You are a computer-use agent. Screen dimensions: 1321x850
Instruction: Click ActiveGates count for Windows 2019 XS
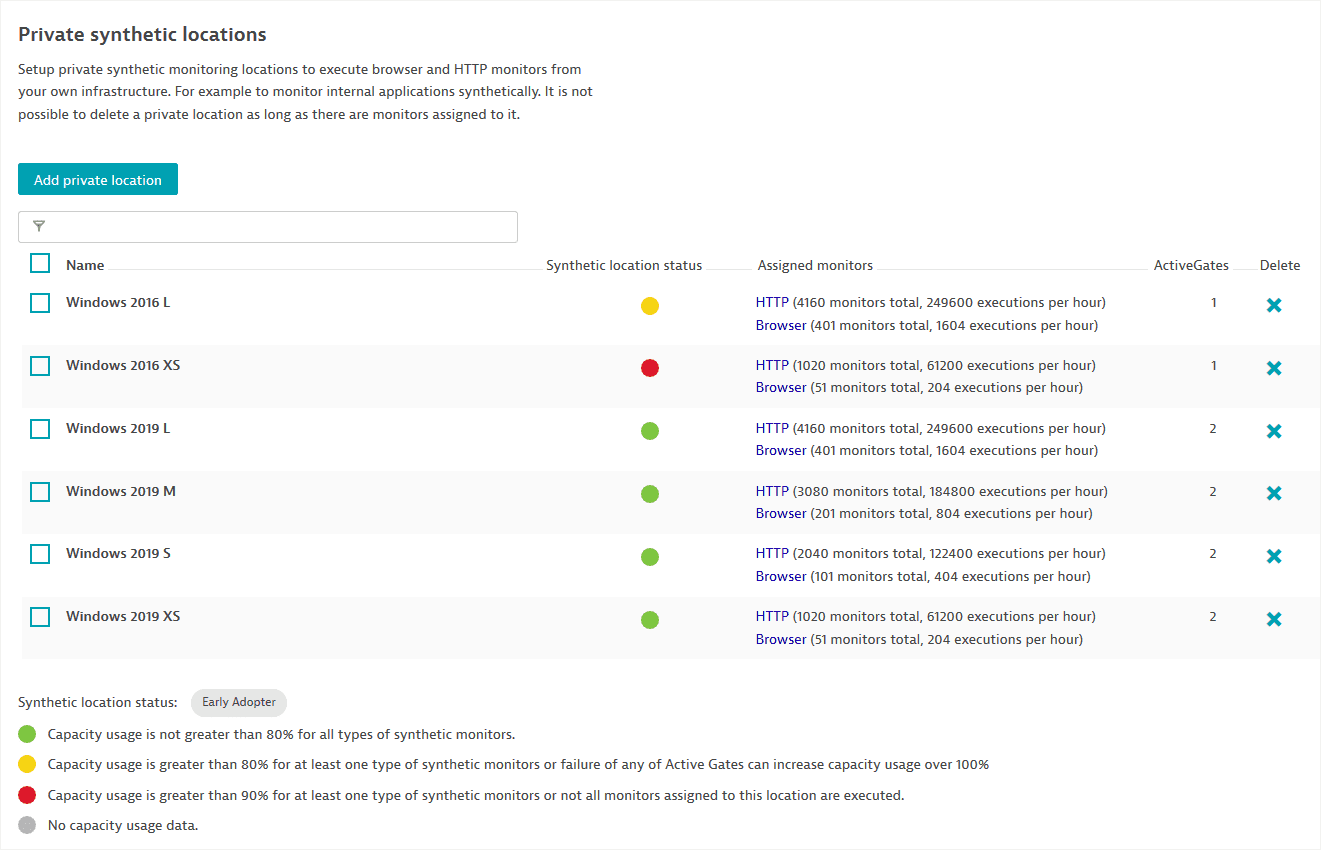[1213, 616]
